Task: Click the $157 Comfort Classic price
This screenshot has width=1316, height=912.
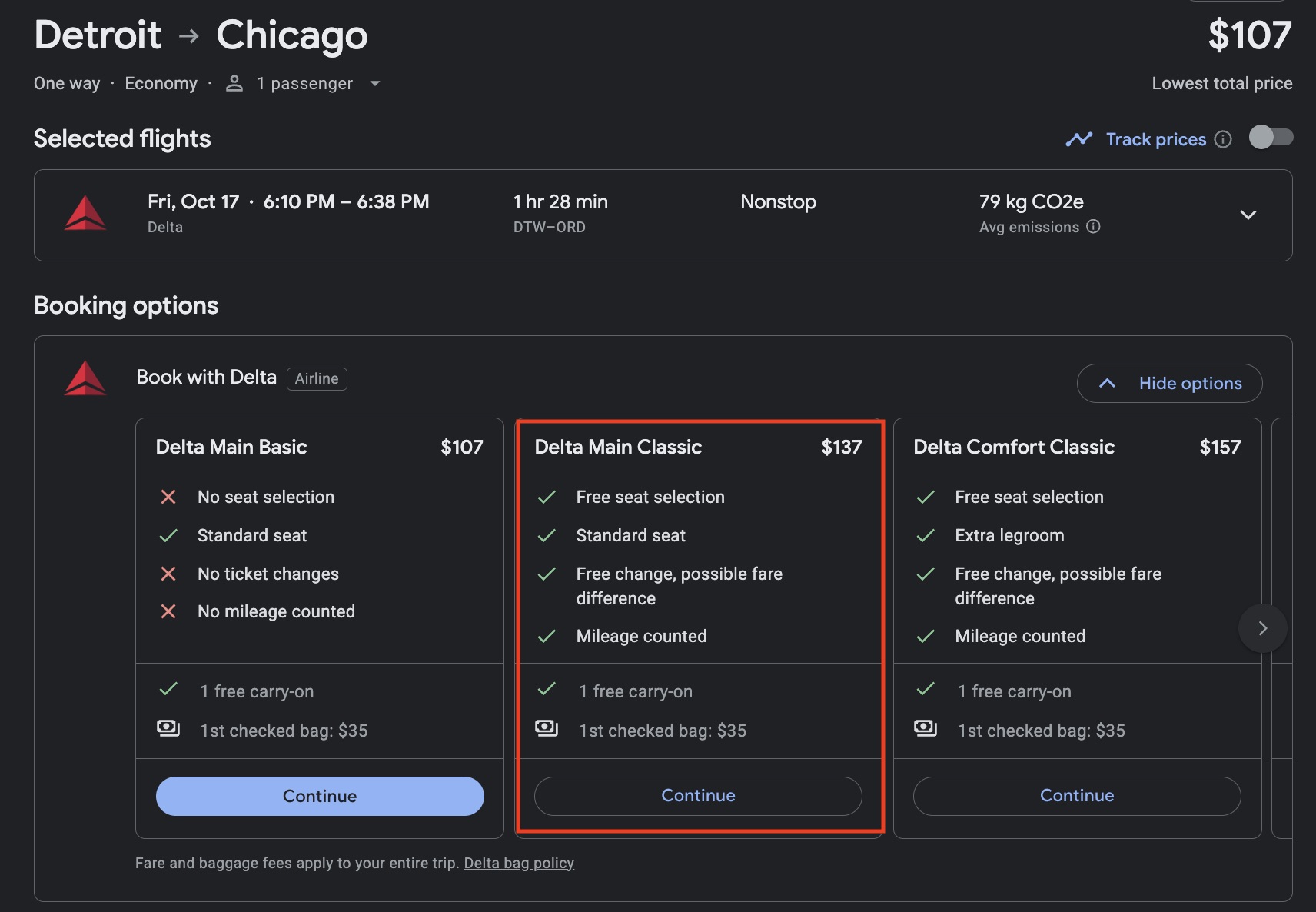Action: pos(1220,447)
